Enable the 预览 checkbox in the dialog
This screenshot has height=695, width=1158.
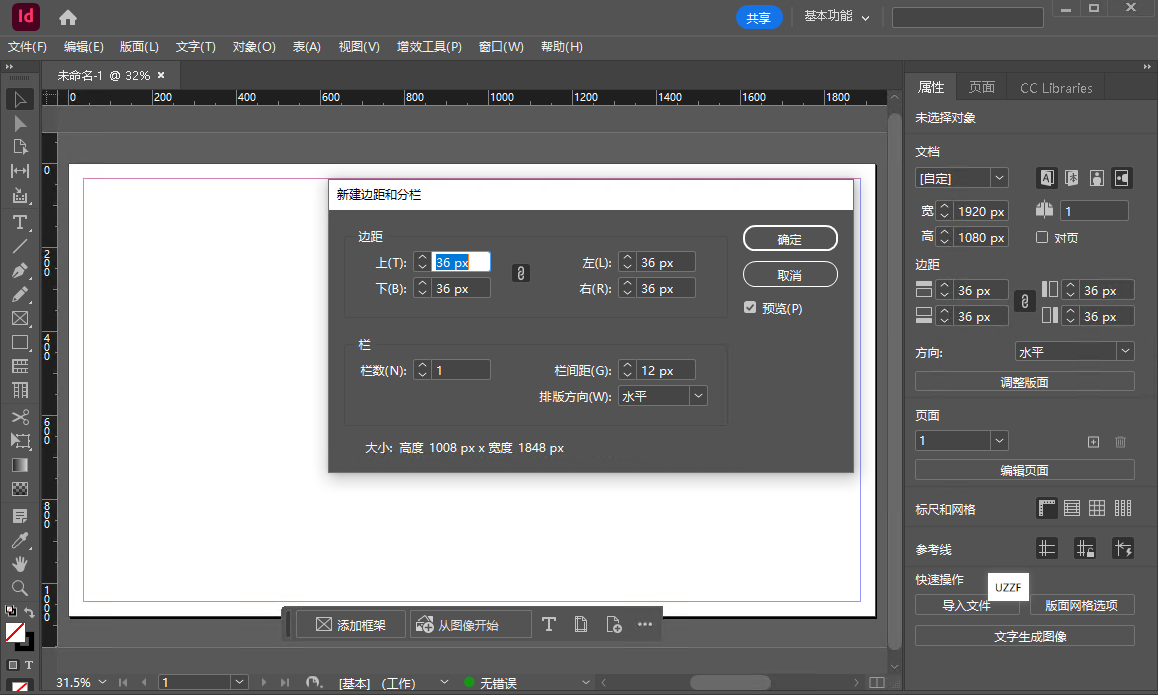[x=750, y=307]
